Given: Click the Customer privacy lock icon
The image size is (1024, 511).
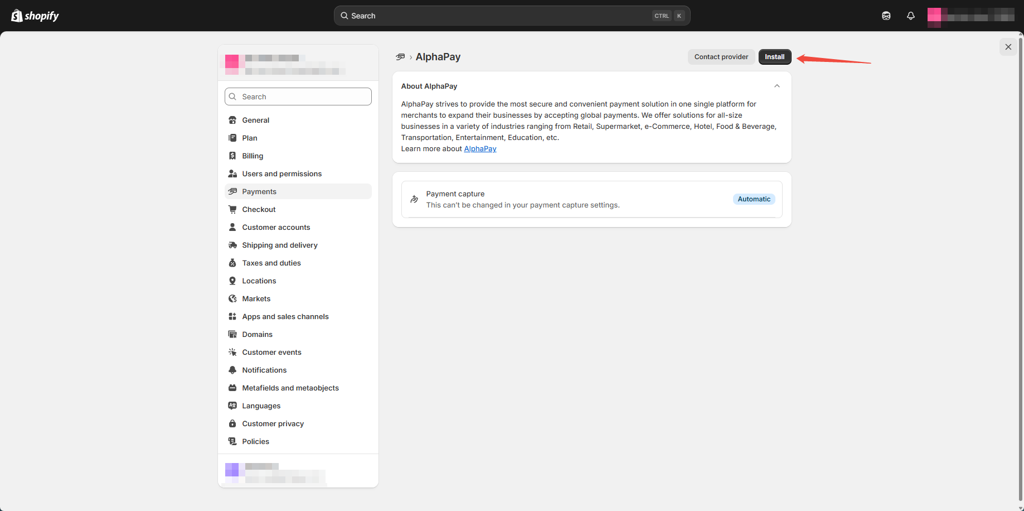Looking at the screenshot, I should (232, 424).
